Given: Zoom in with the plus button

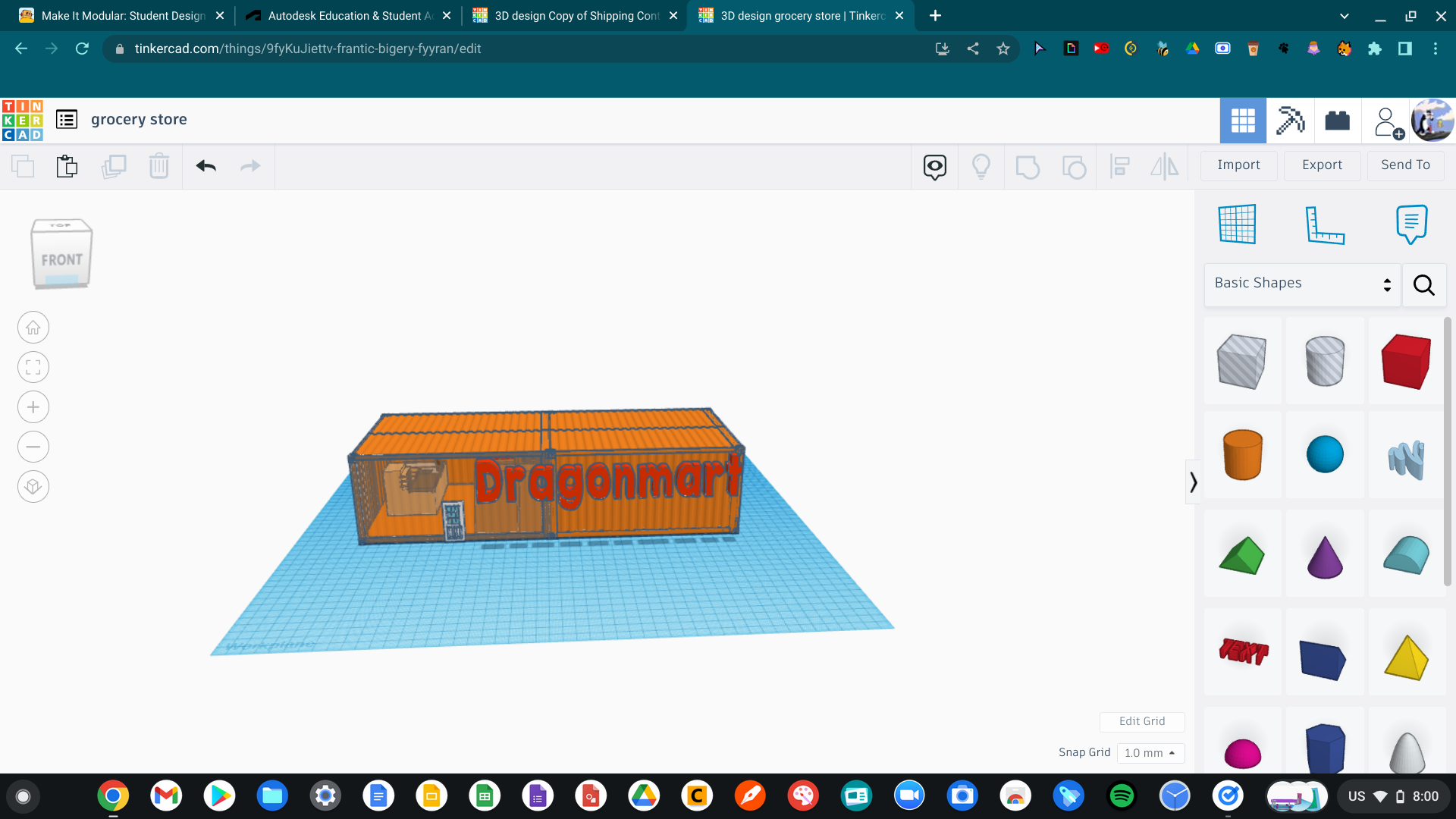Looking at the screenshot, I should (x=33, y=407).
